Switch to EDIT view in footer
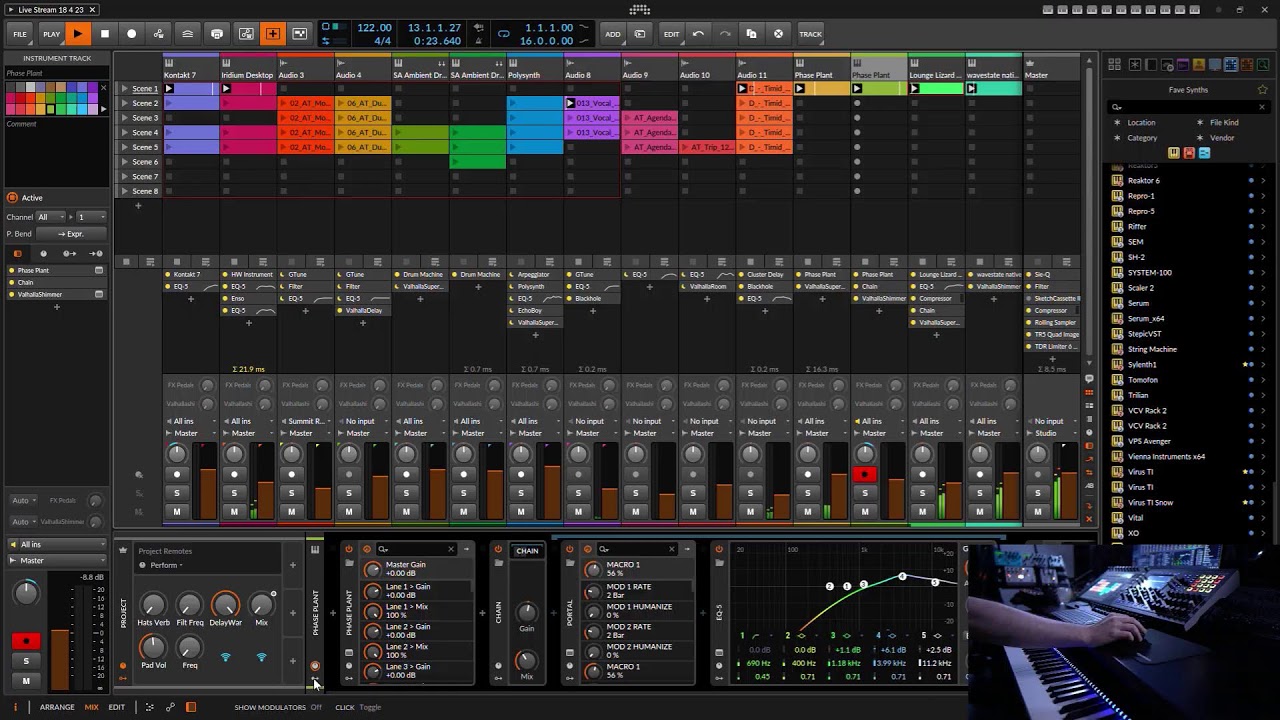The height and width of the screenshot is (720, 1280). point(117,708)
